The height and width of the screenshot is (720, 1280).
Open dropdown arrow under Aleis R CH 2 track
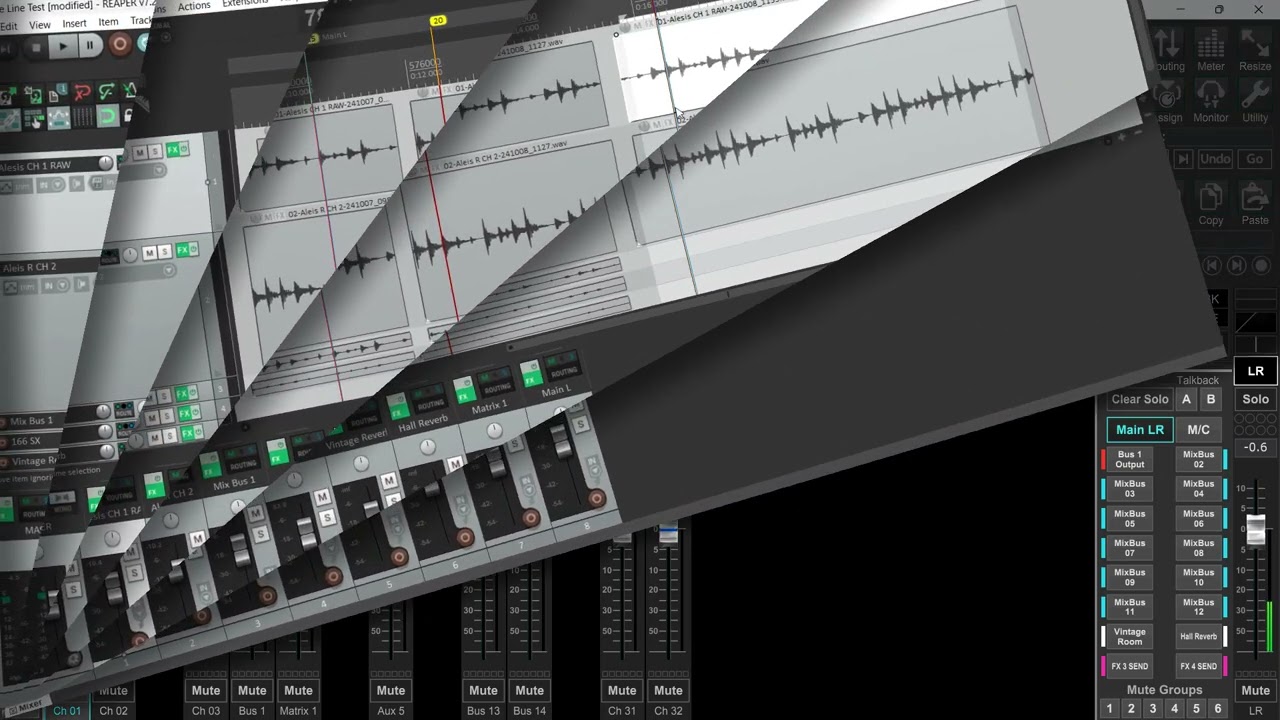point(168,270)
